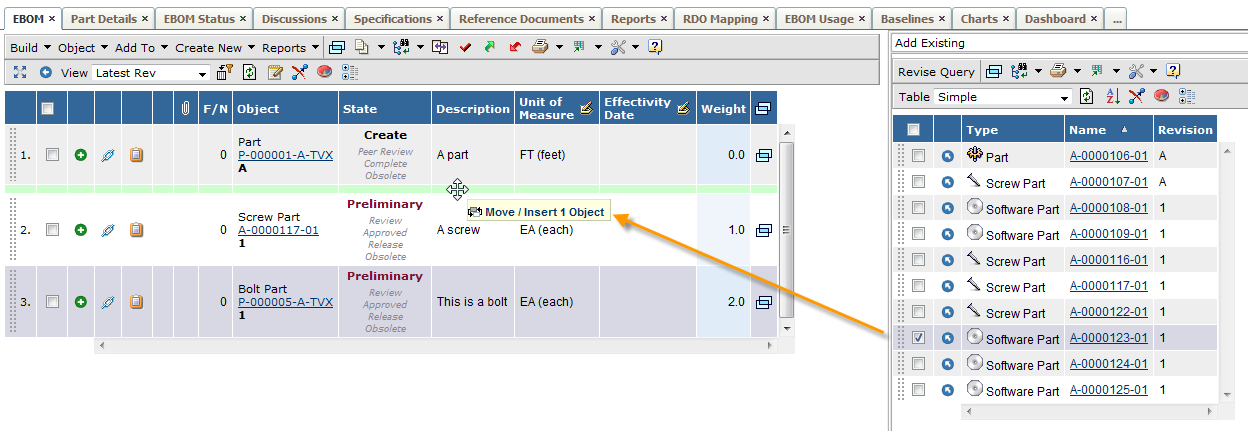This screenshot has height=431, width=1248.
Task: Open the Table 'Simple' dropdown
Action: pos(1065,98)
